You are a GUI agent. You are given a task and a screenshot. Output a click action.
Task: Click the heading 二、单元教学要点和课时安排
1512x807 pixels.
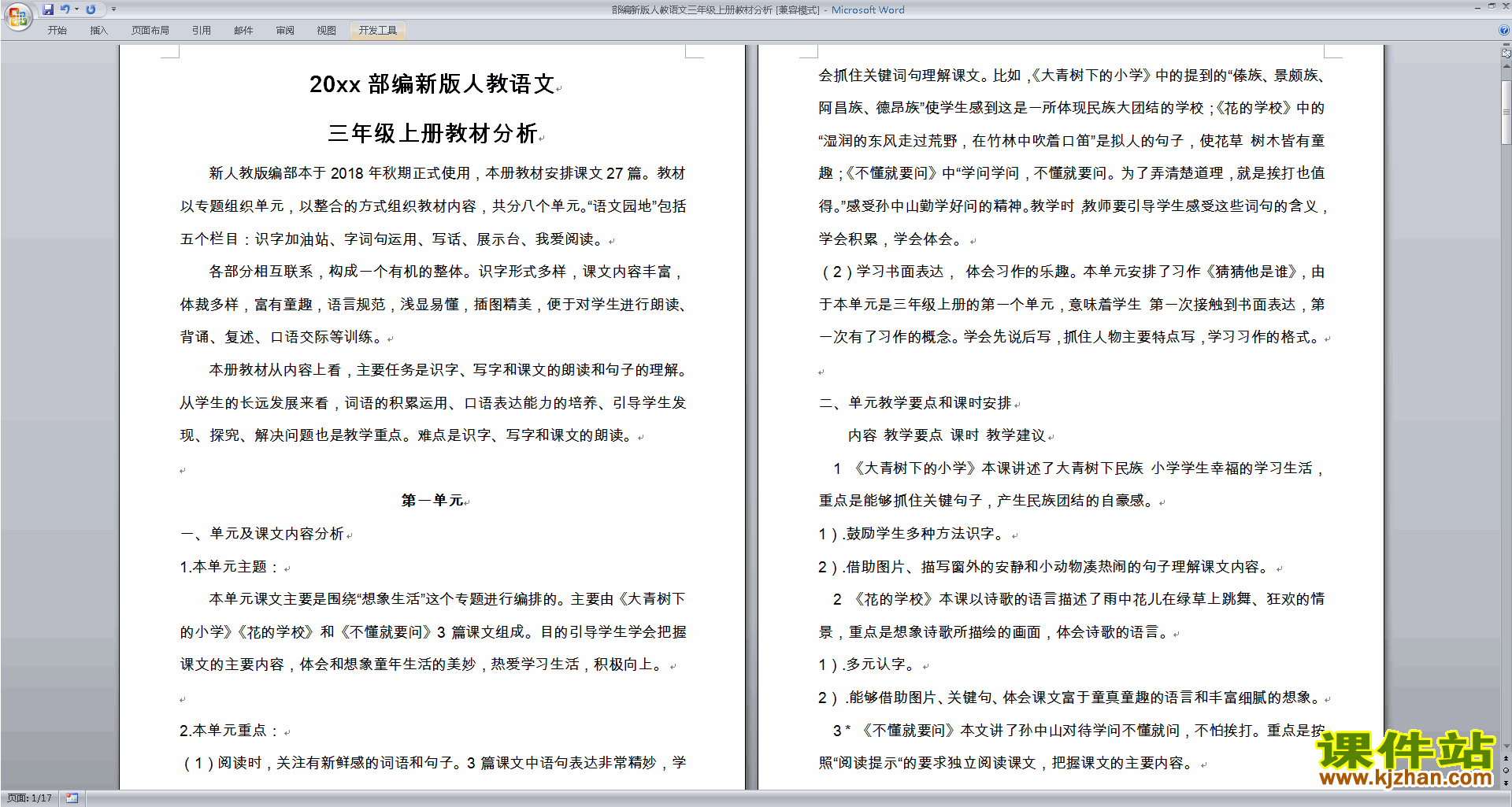tap(915, 403)
